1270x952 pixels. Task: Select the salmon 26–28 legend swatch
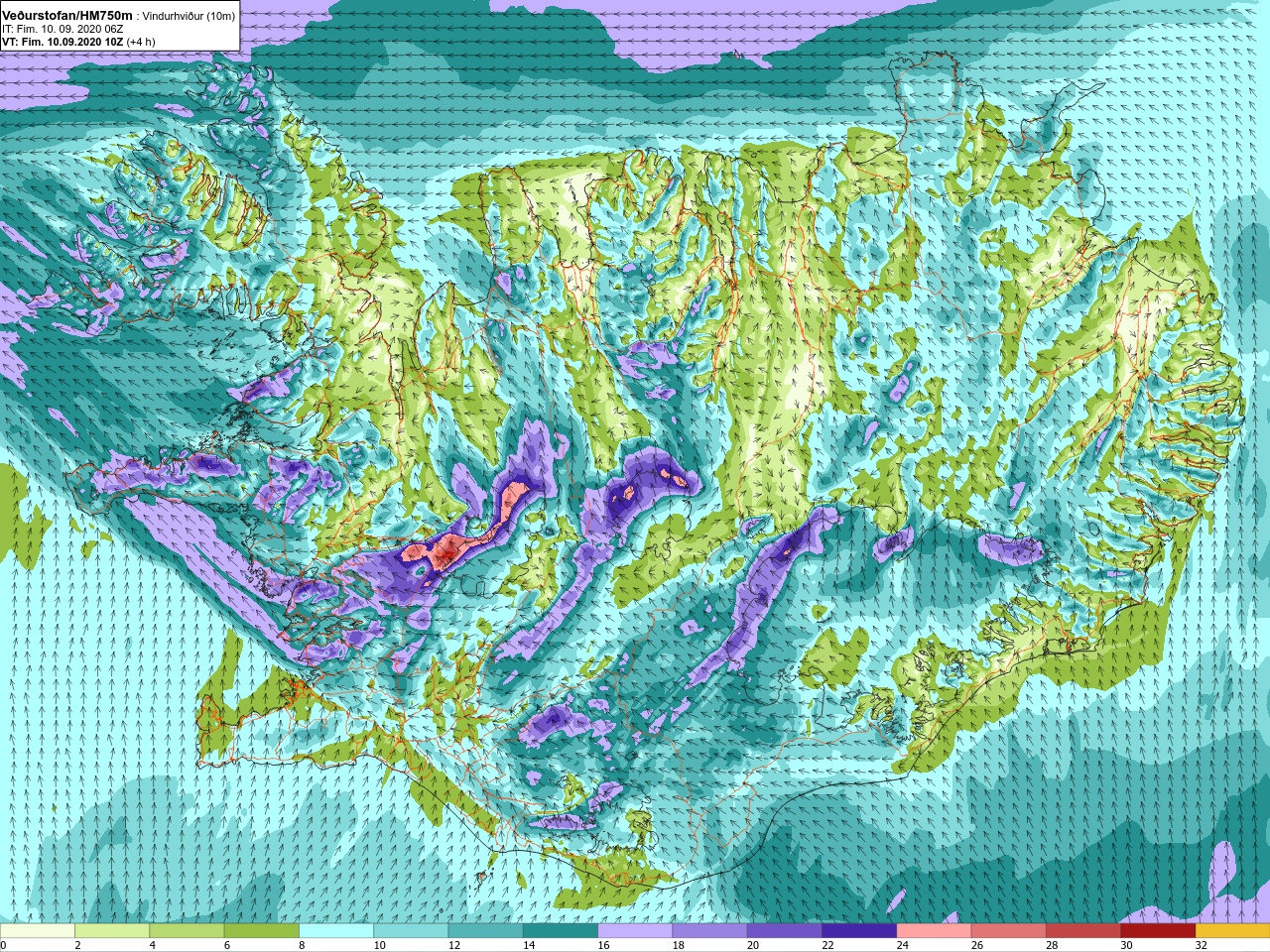[1008, 931]
